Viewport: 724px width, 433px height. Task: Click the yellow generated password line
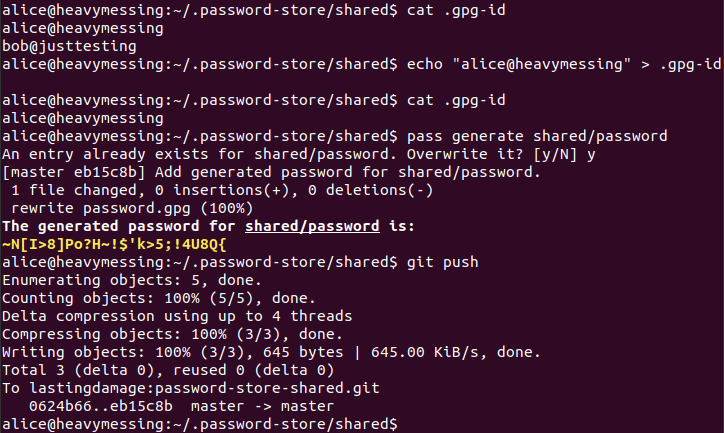pyautogui.click(x=114, y=244)
